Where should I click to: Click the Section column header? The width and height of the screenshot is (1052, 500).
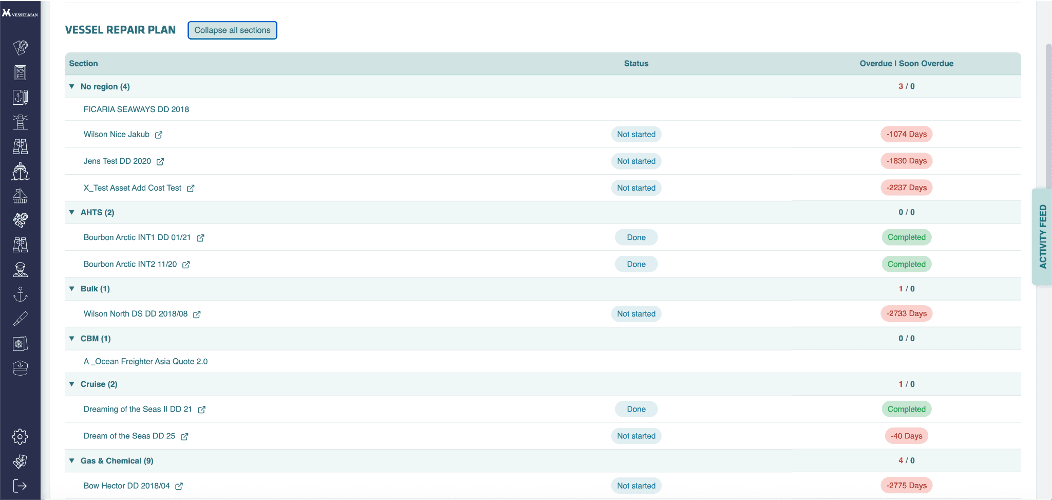(x=84, y=64)
